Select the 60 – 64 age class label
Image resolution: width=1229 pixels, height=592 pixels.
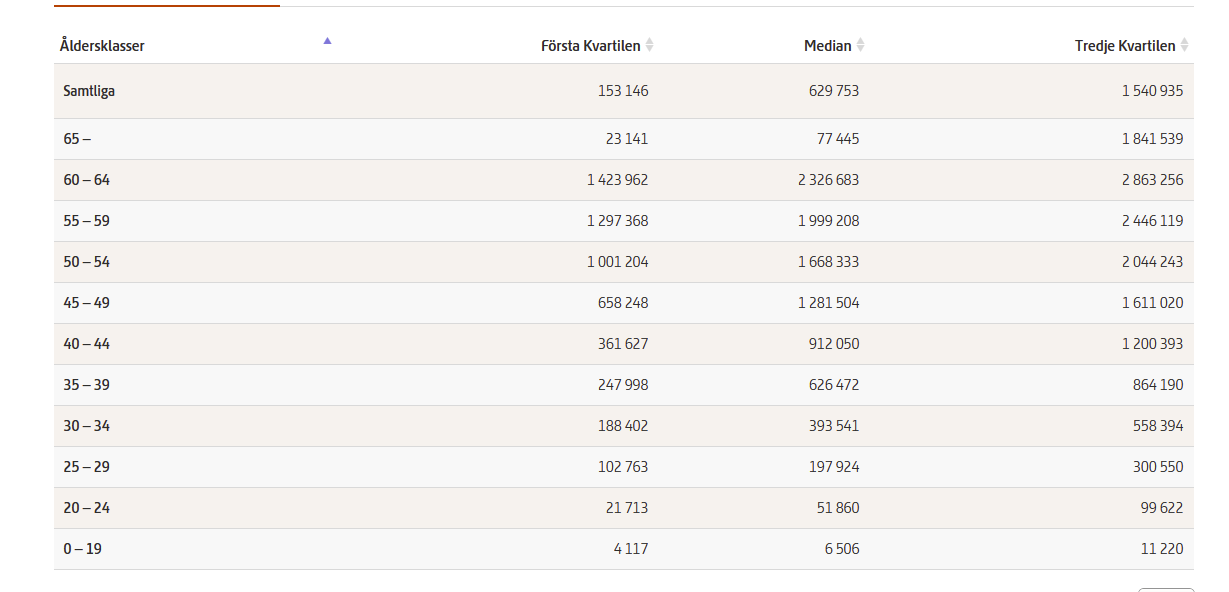point(86,180)
